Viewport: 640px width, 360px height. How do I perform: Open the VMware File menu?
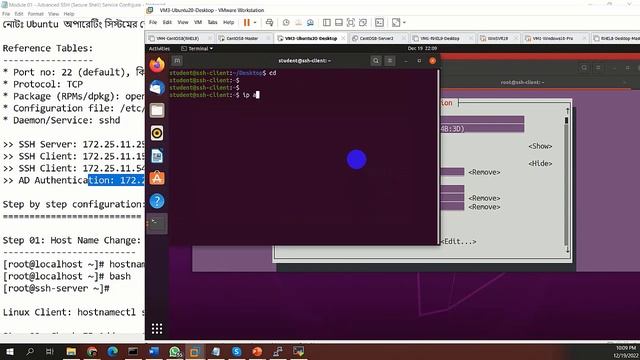(x=153, y=22)
